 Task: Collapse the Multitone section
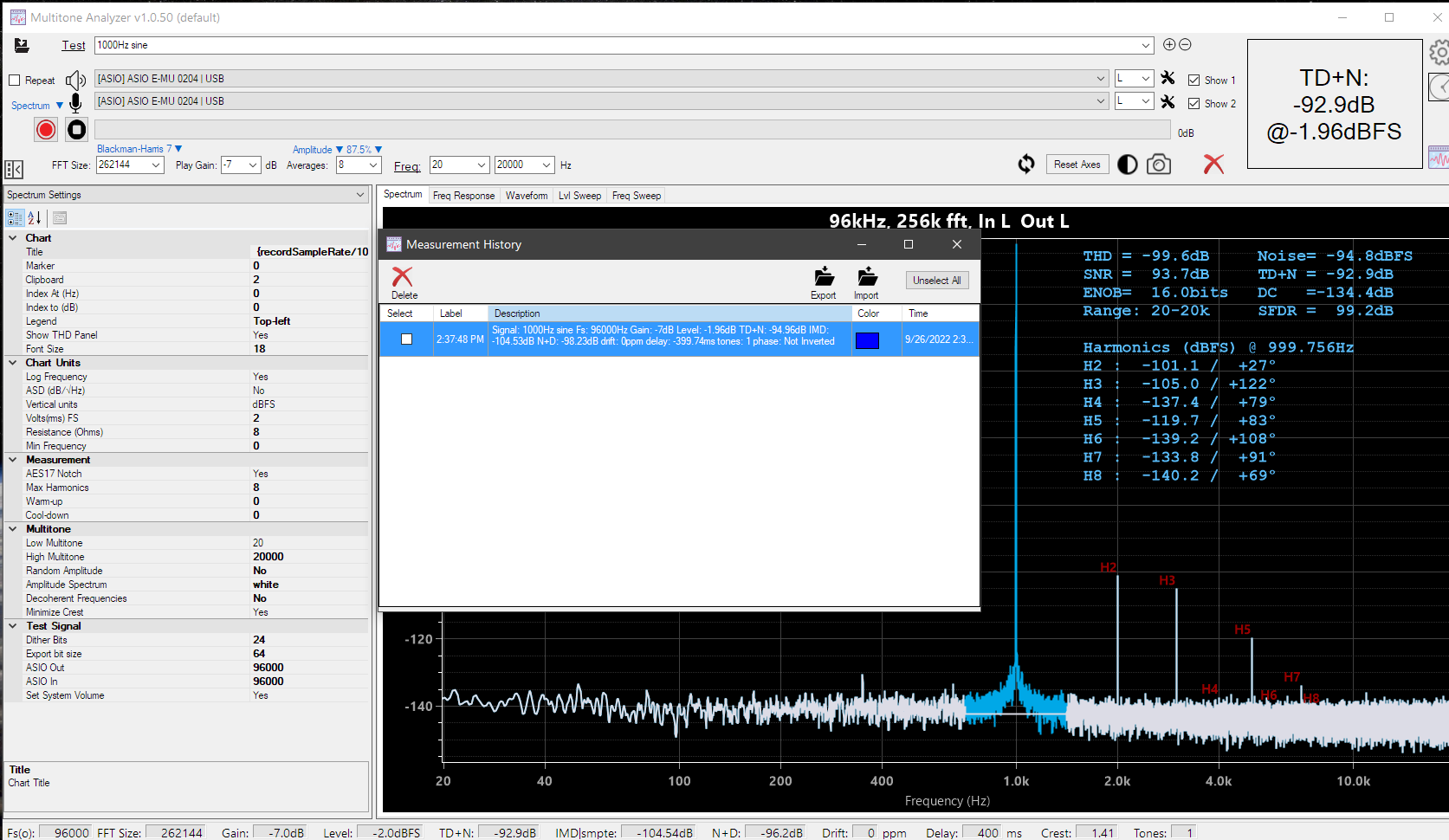(12, 529)
